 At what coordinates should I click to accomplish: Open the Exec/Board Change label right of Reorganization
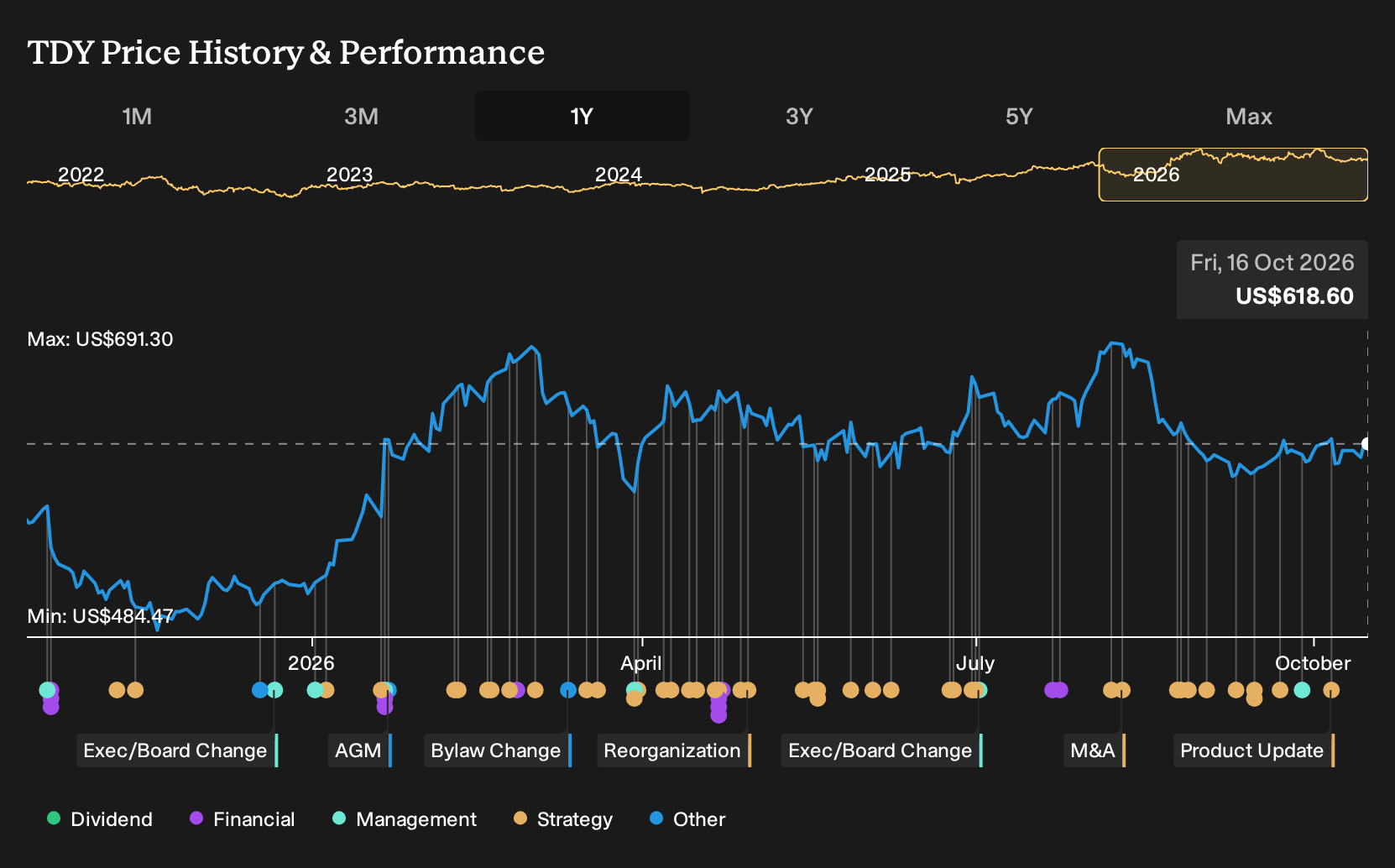pyautogui.click(x=881, y=750)
